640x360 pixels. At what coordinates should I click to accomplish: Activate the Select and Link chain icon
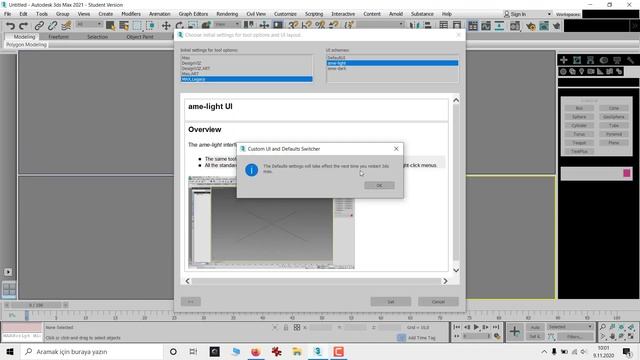(39, 26)
